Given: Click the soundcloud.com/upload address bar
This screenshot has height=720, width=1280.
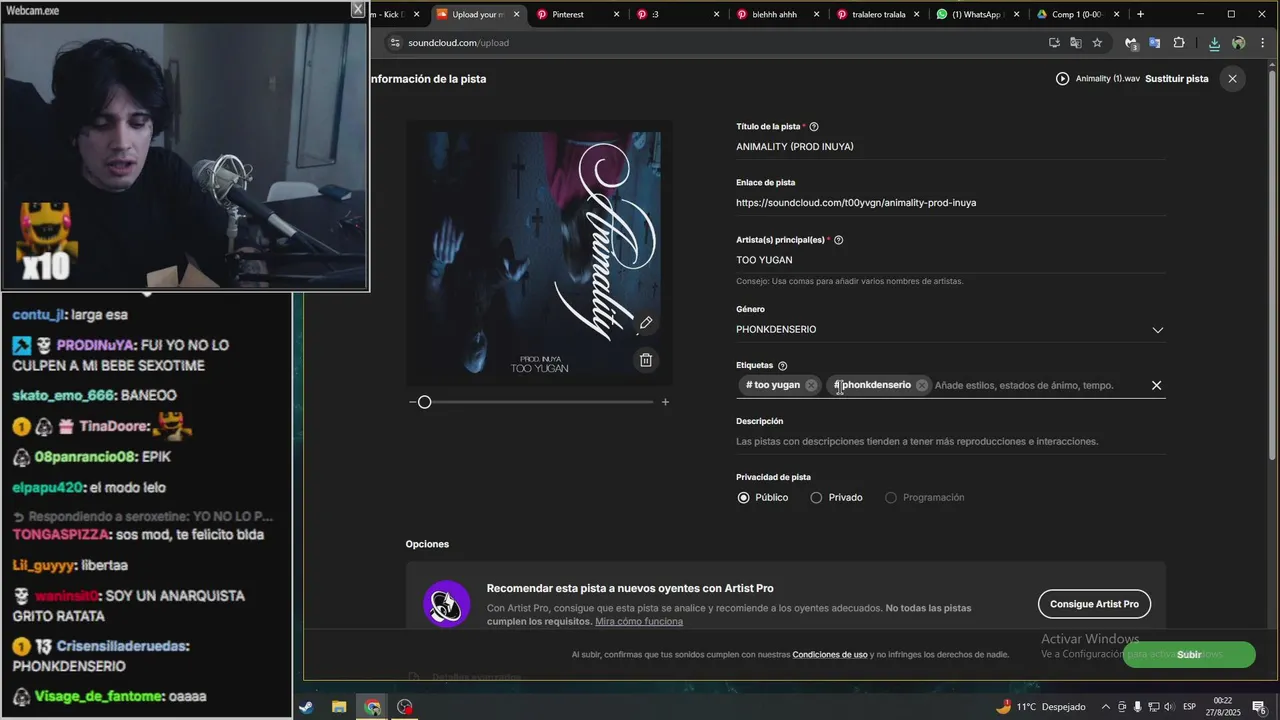Looking at the screenshot, I should click(710, 43).
